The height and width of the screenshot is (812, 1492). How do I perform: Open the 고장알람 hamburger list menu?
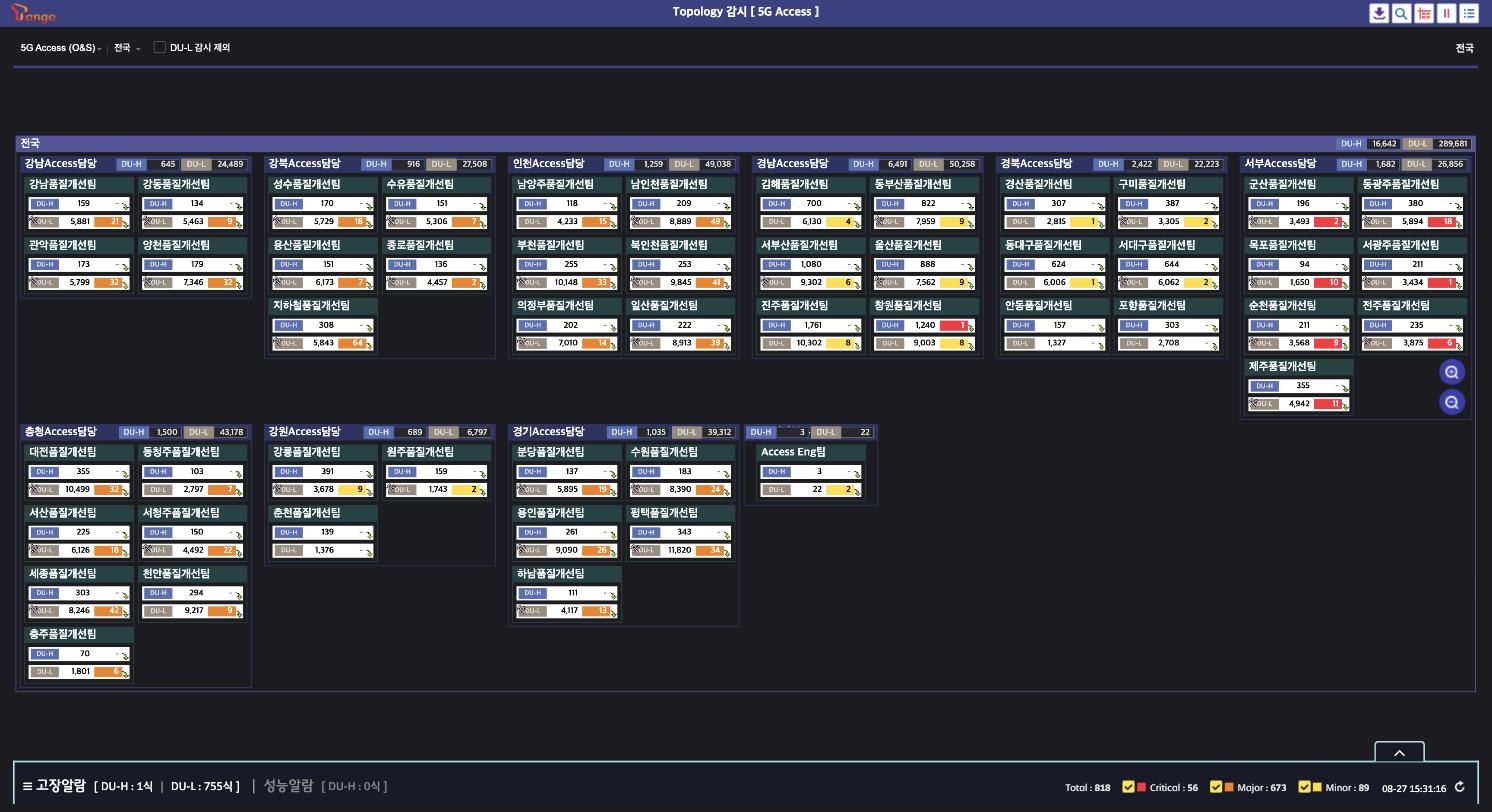point(27,786)
